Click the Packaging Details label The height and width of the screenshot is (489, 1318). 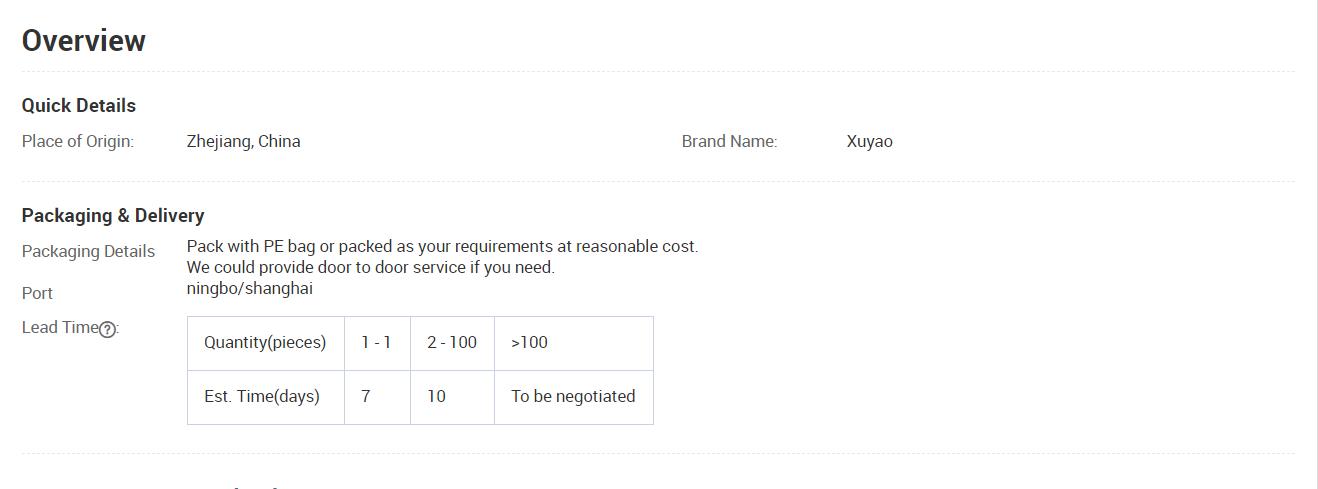click(88, 251)
